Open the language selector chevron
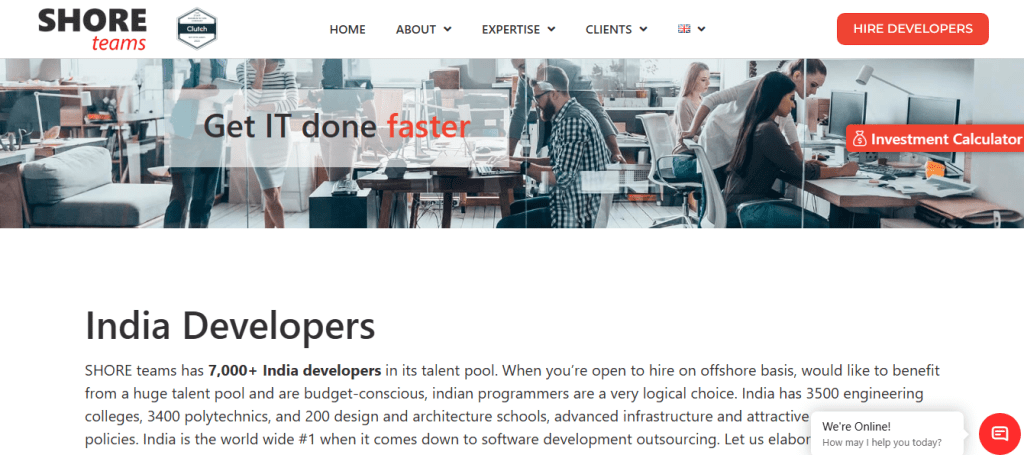The image size is (1024, 455). click(x=701, y=29)
